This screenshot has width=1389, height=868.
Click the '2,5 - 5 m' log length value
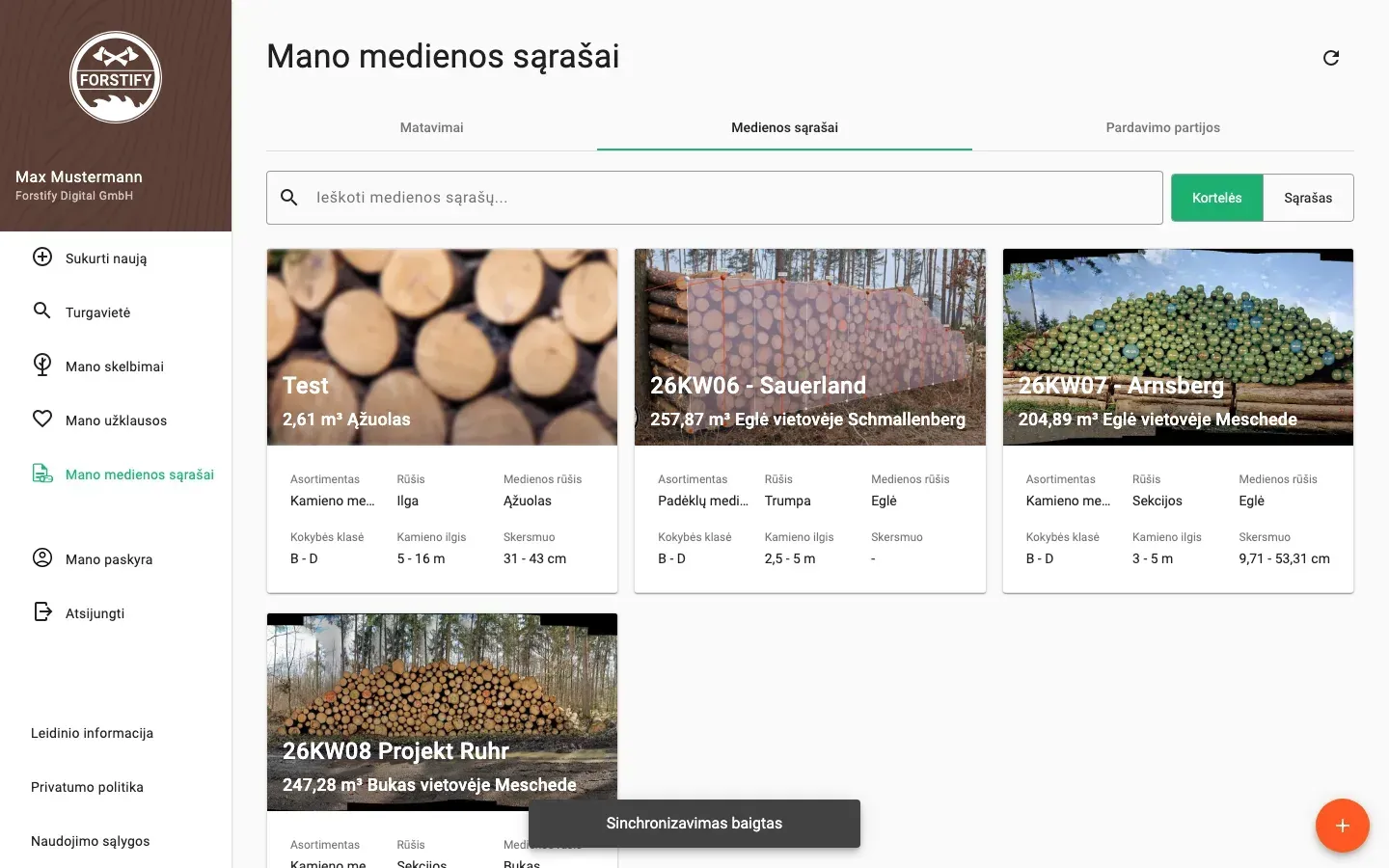click(790, 558)
